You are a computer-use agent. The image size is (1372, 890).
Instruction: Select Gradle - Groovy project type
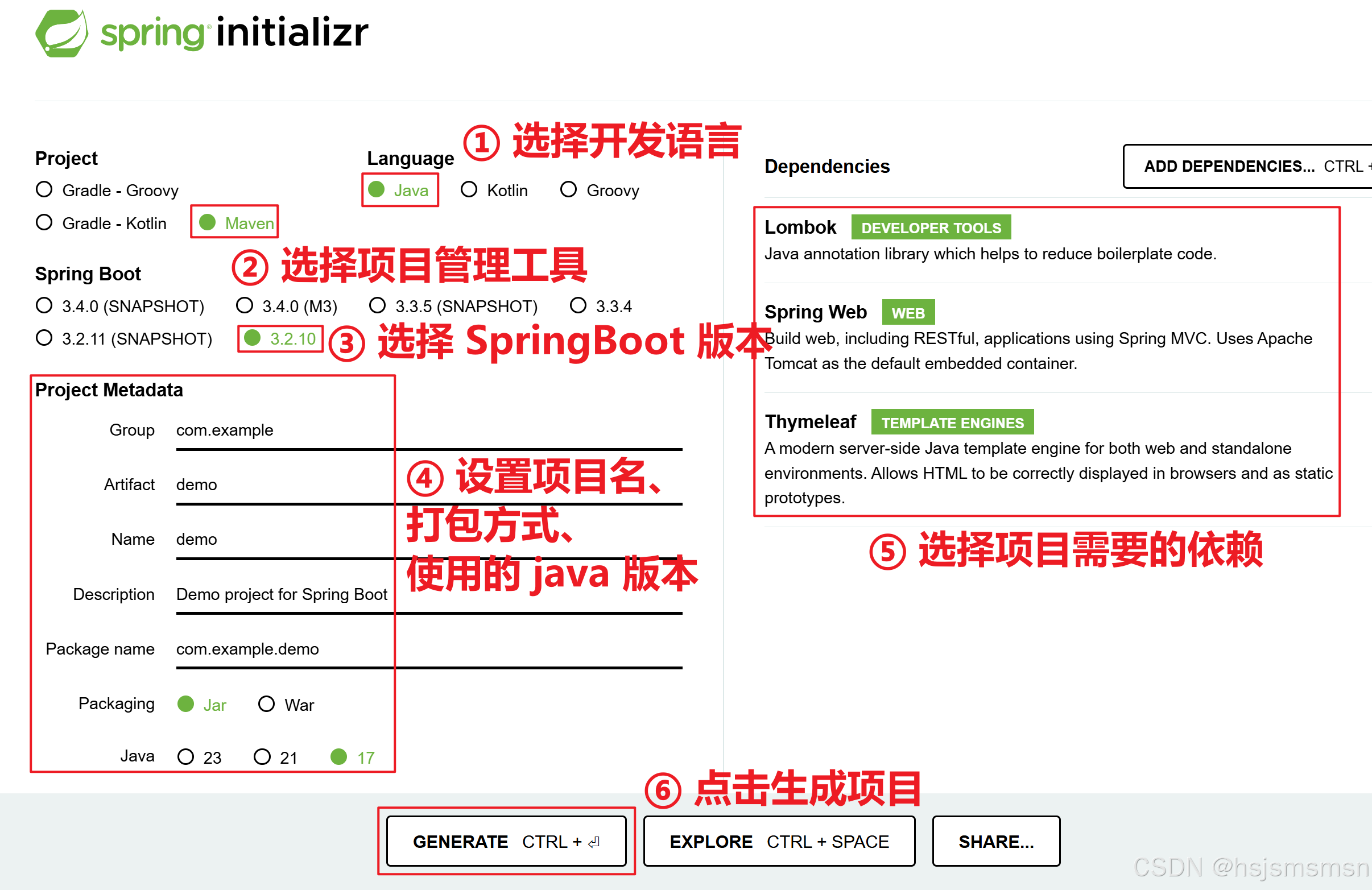[x=44, y=189]
